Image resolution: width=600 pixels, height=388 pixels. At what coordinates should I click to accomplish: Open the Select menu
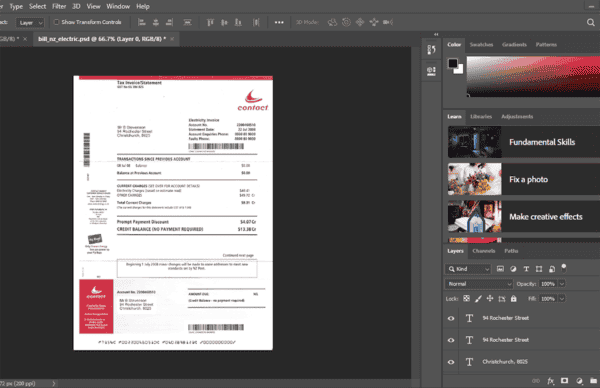click(38, 7)
